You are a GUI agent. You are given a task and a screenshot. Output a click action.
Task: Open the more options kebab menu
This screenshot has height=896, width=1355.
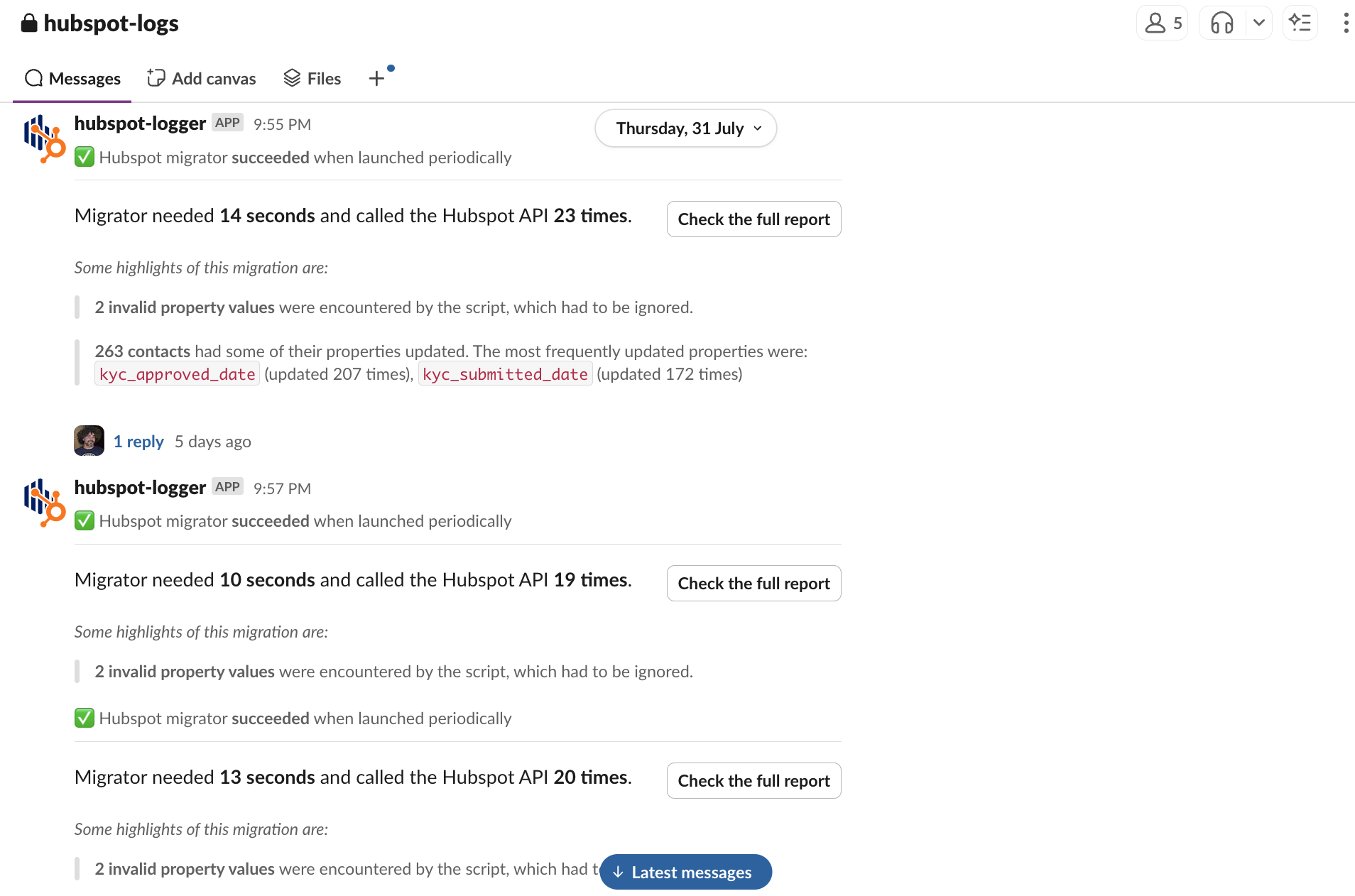(x=1345, y=23)
